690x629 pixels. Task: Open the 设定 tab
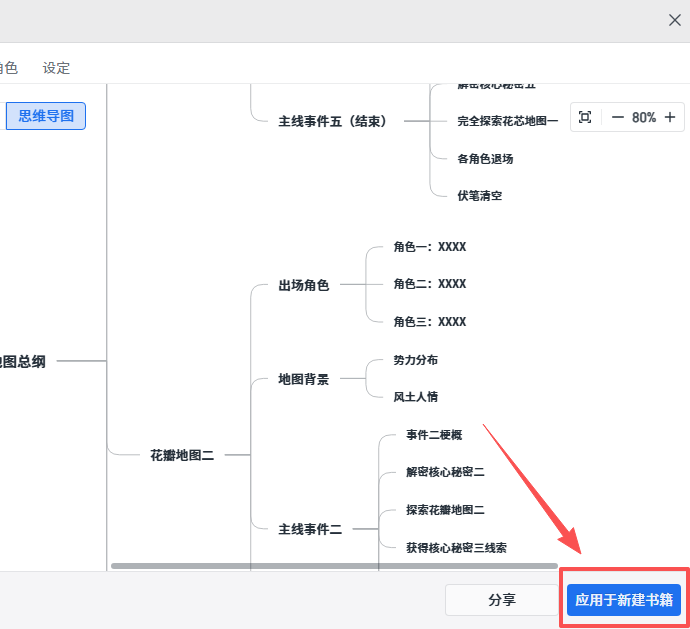(56, 68)
